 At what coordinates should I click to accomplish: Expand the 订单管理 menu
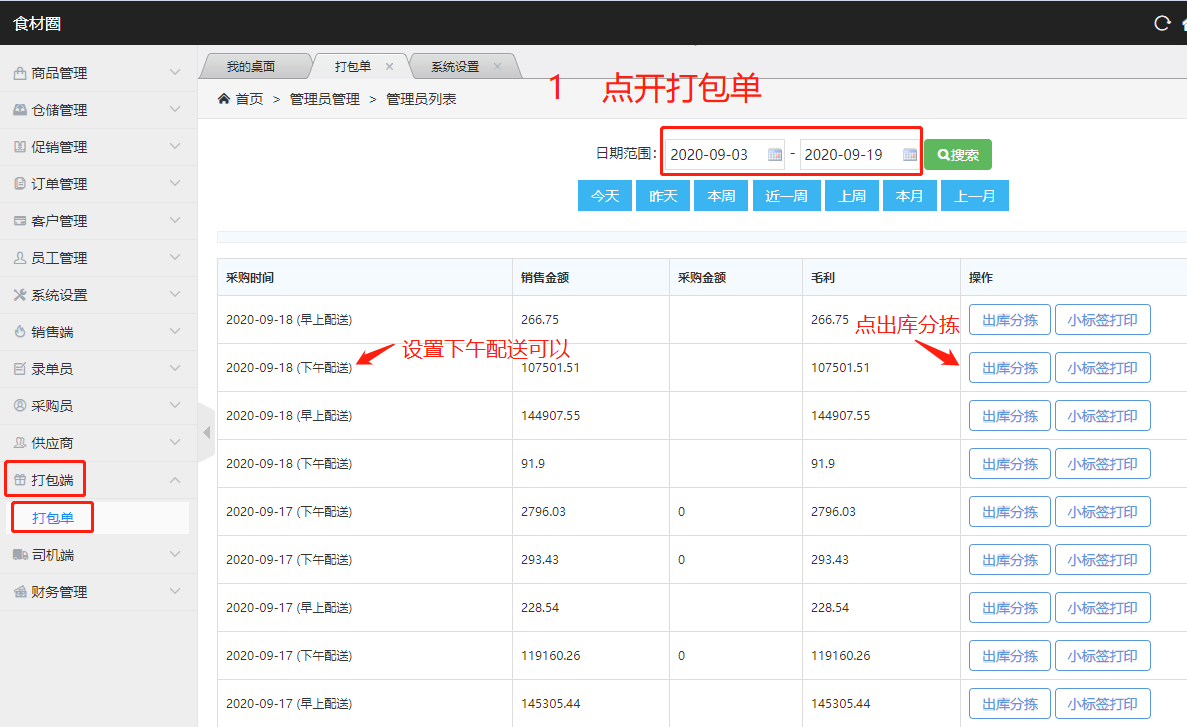(x=175, y=184)
